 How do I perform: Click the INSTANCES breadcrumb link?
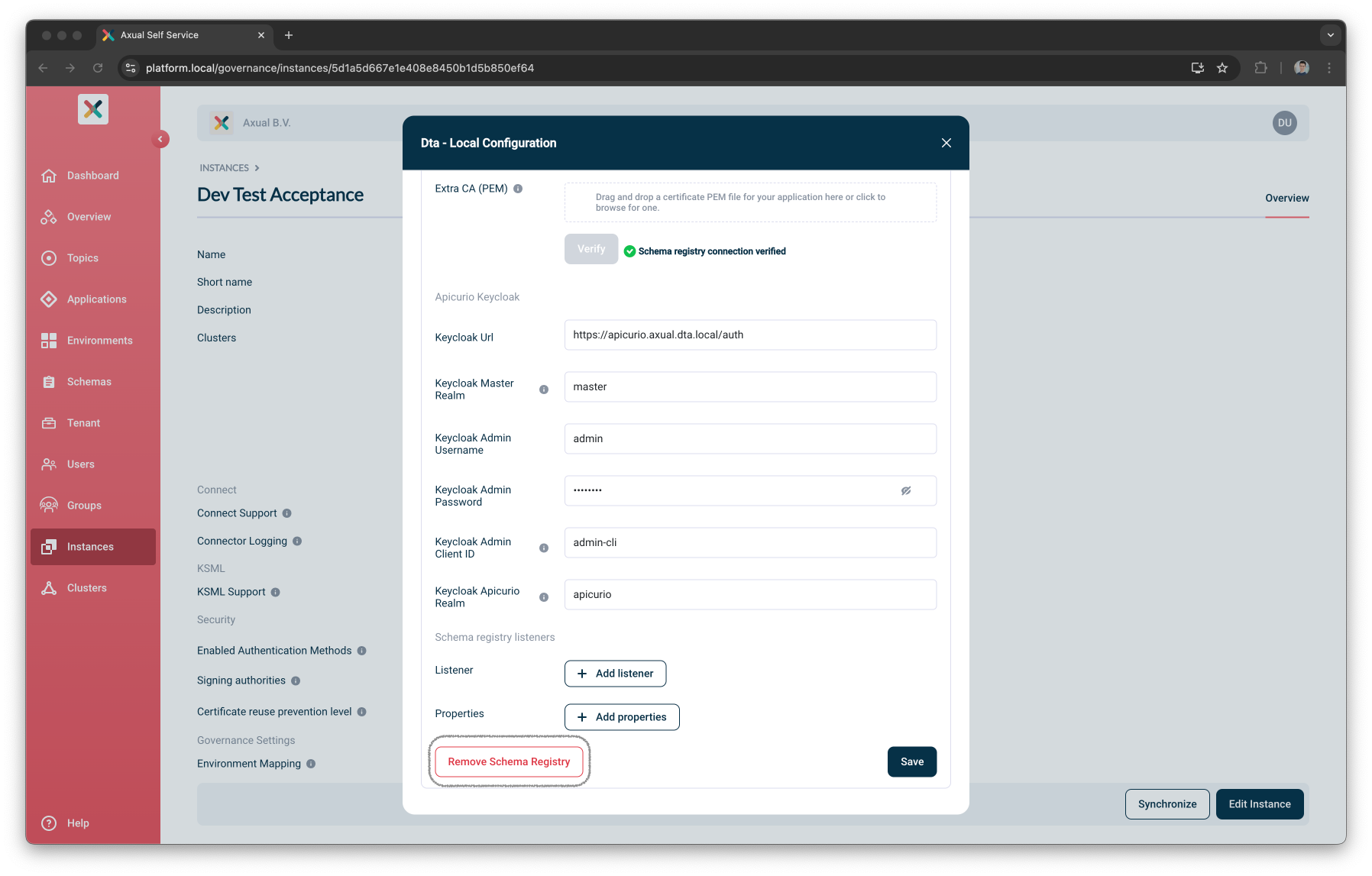224,168
